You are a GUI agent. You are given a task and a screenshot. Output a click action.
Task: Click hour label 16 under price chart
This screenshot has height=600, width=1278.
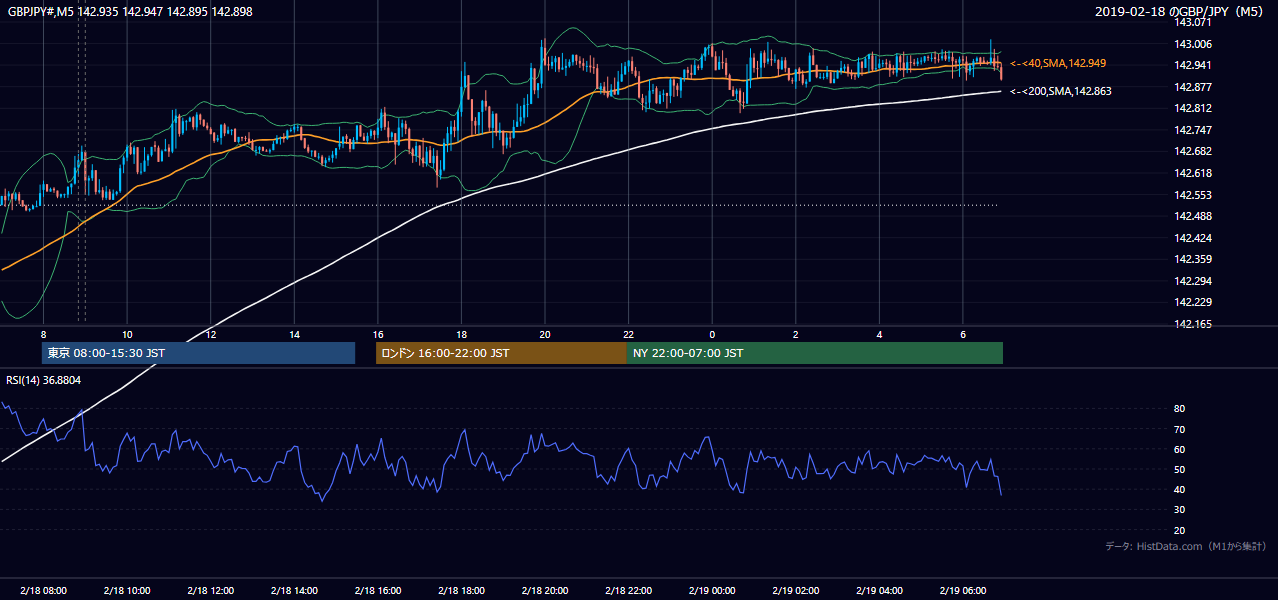click(x=378, y=334)
